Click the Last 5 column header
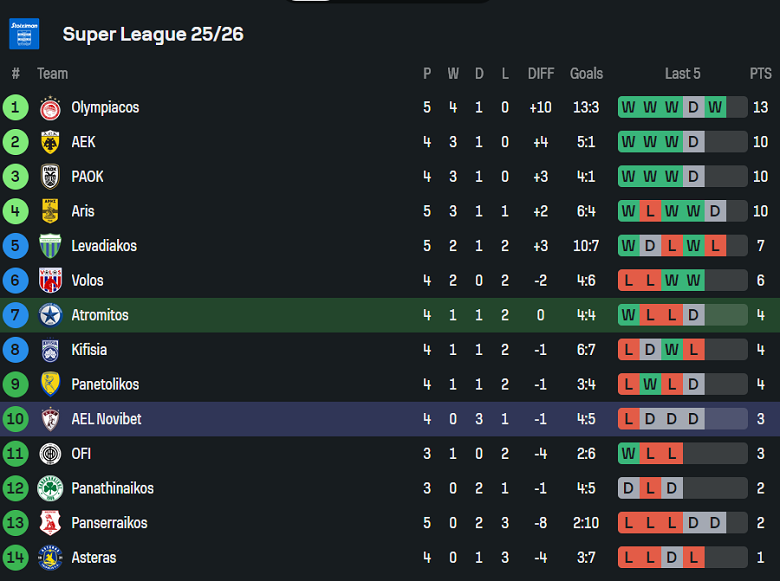 click(x=683, y=73)
